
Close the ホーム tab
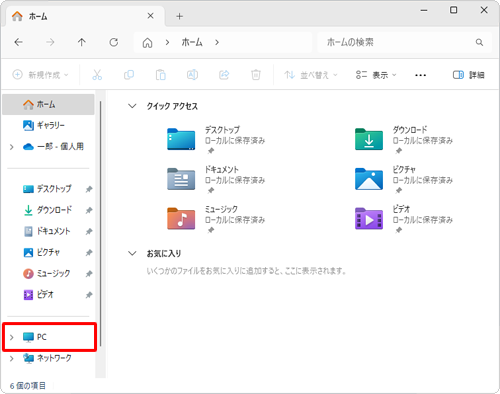click(x=151, y=16)
